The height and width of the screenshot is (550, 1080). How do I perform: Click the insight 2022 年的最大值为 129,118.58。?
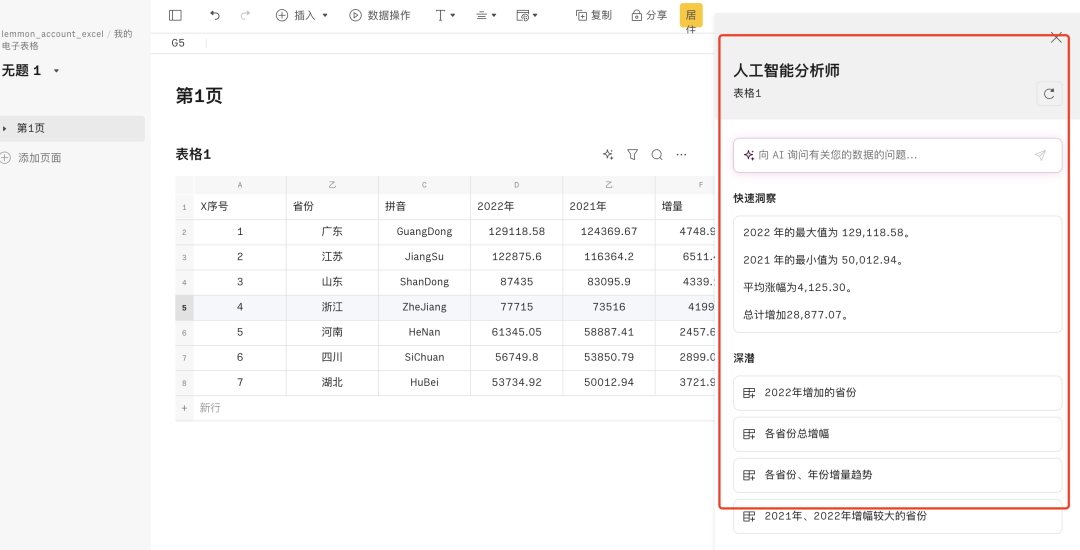click(x=827, y=233)
